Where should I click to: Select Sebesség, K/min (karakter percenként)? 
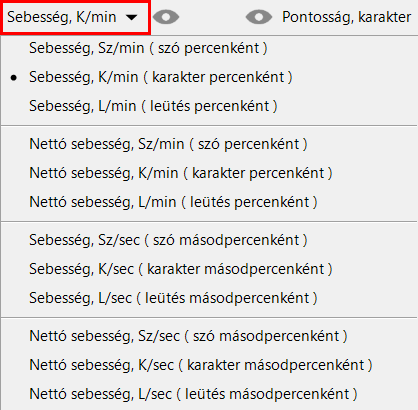click(209, 77)
